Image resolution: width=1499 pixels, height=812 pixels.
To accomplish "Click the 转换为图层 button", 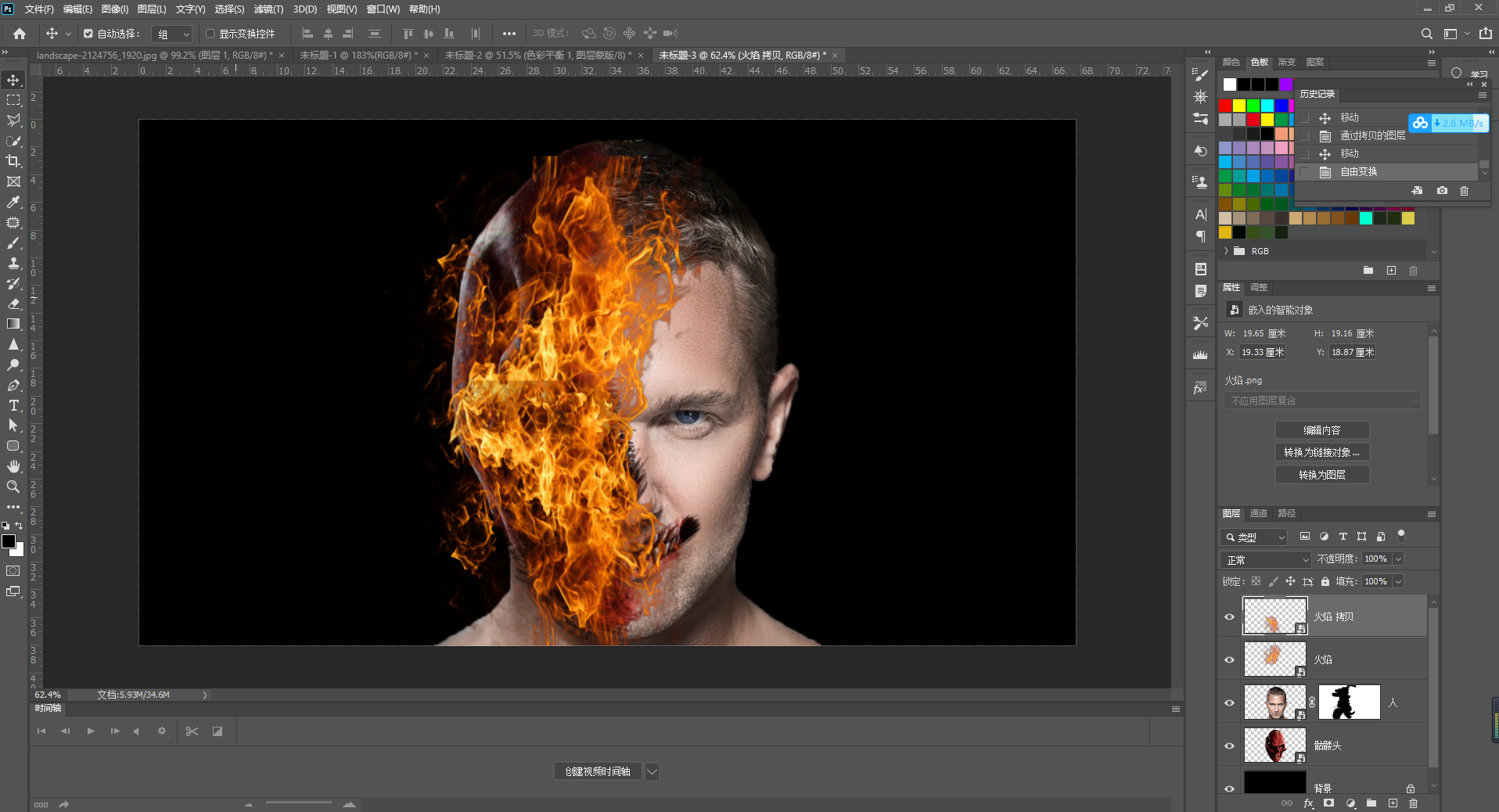I will (1322, 475).
